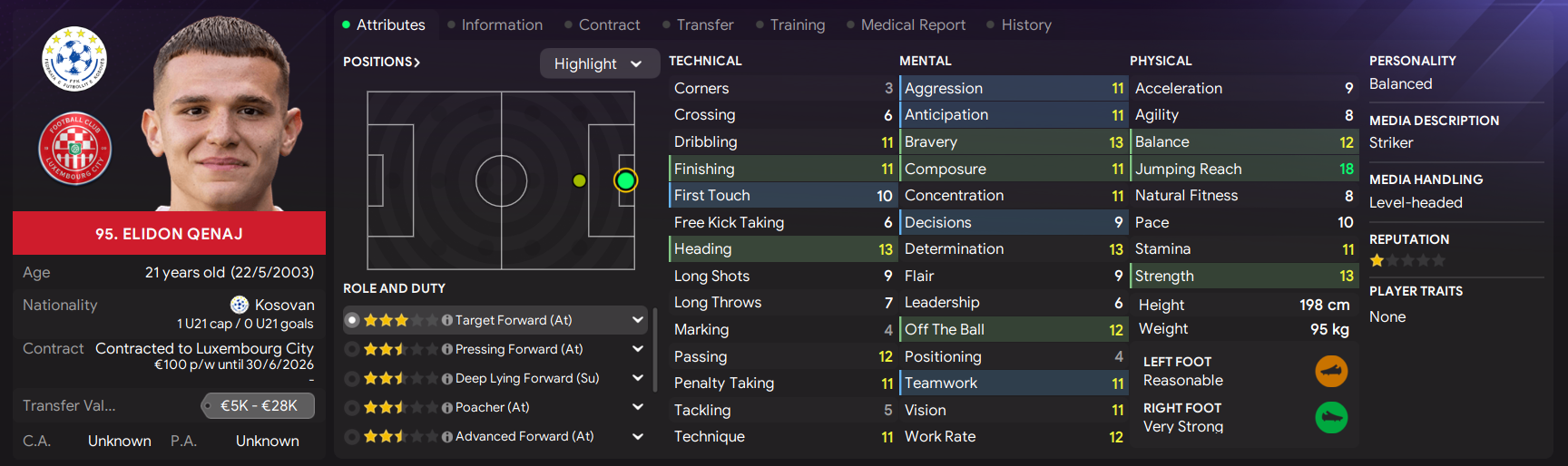This screenshot has width=1568, height=466.
Task: Click the info icon beside Poacher (At)
Action: 446,408
